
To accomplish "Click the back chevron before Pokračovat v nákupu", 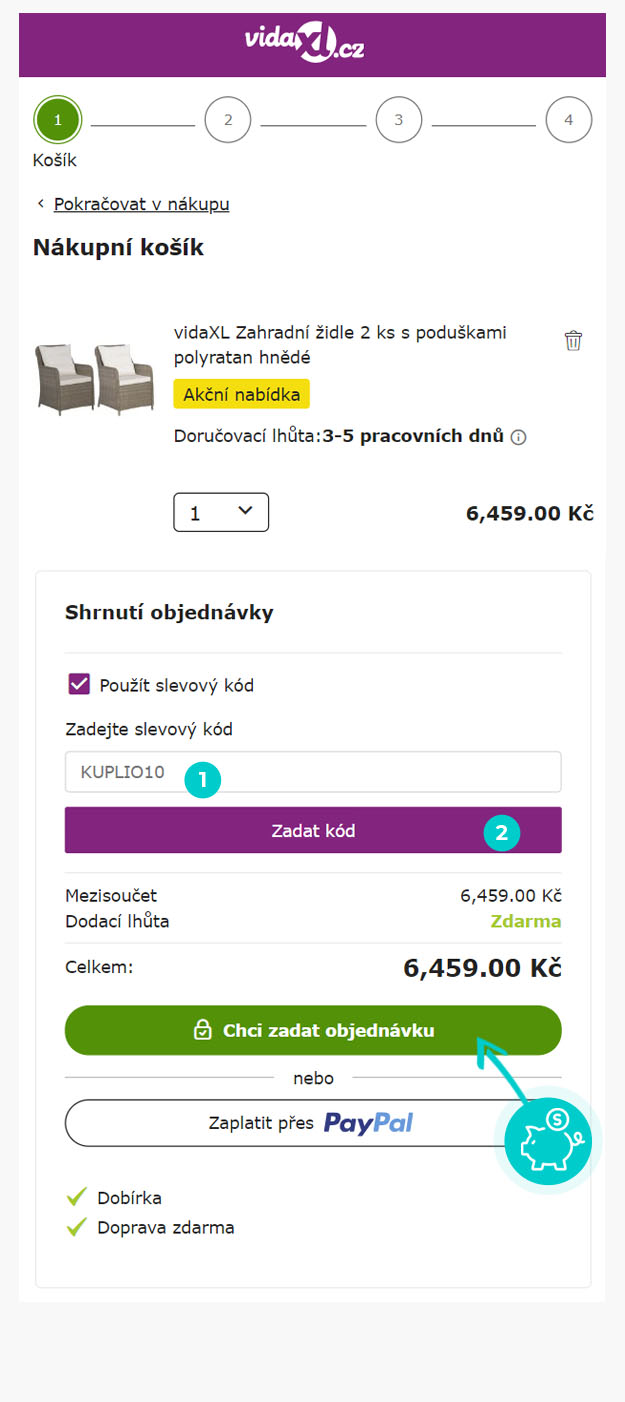I will (41, 204).
